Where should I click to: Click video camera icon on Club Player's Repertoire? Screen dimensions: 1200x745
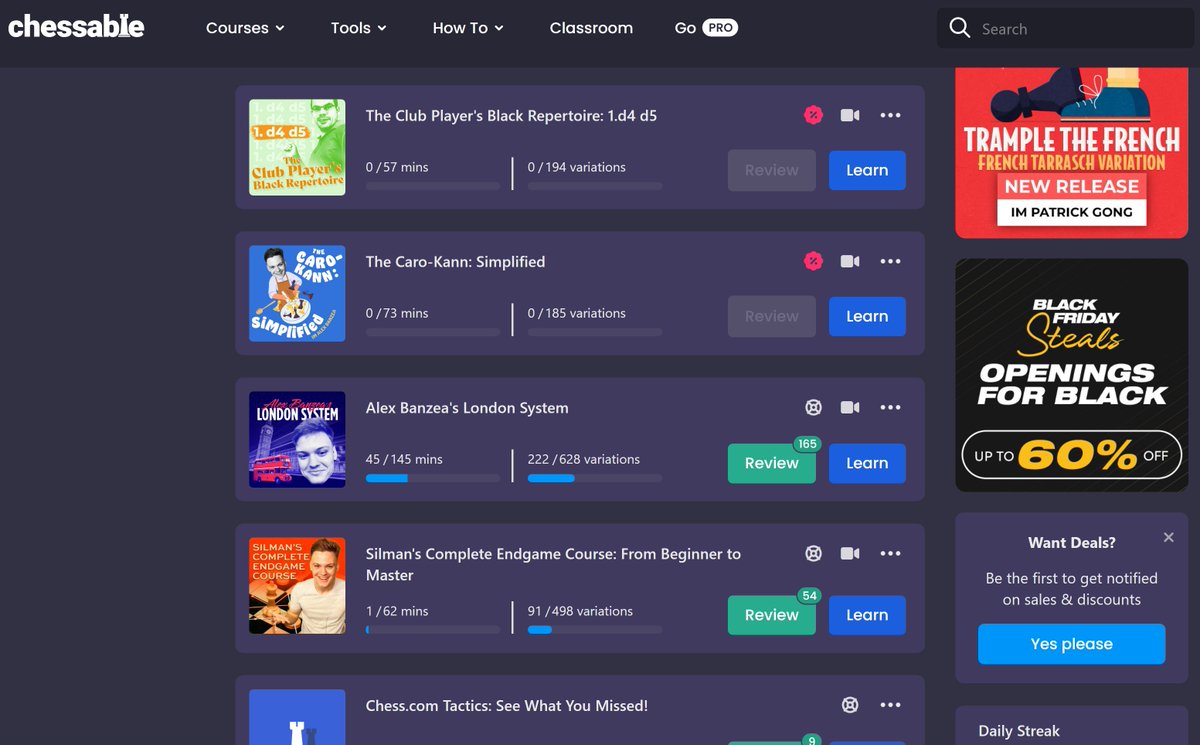850,115
